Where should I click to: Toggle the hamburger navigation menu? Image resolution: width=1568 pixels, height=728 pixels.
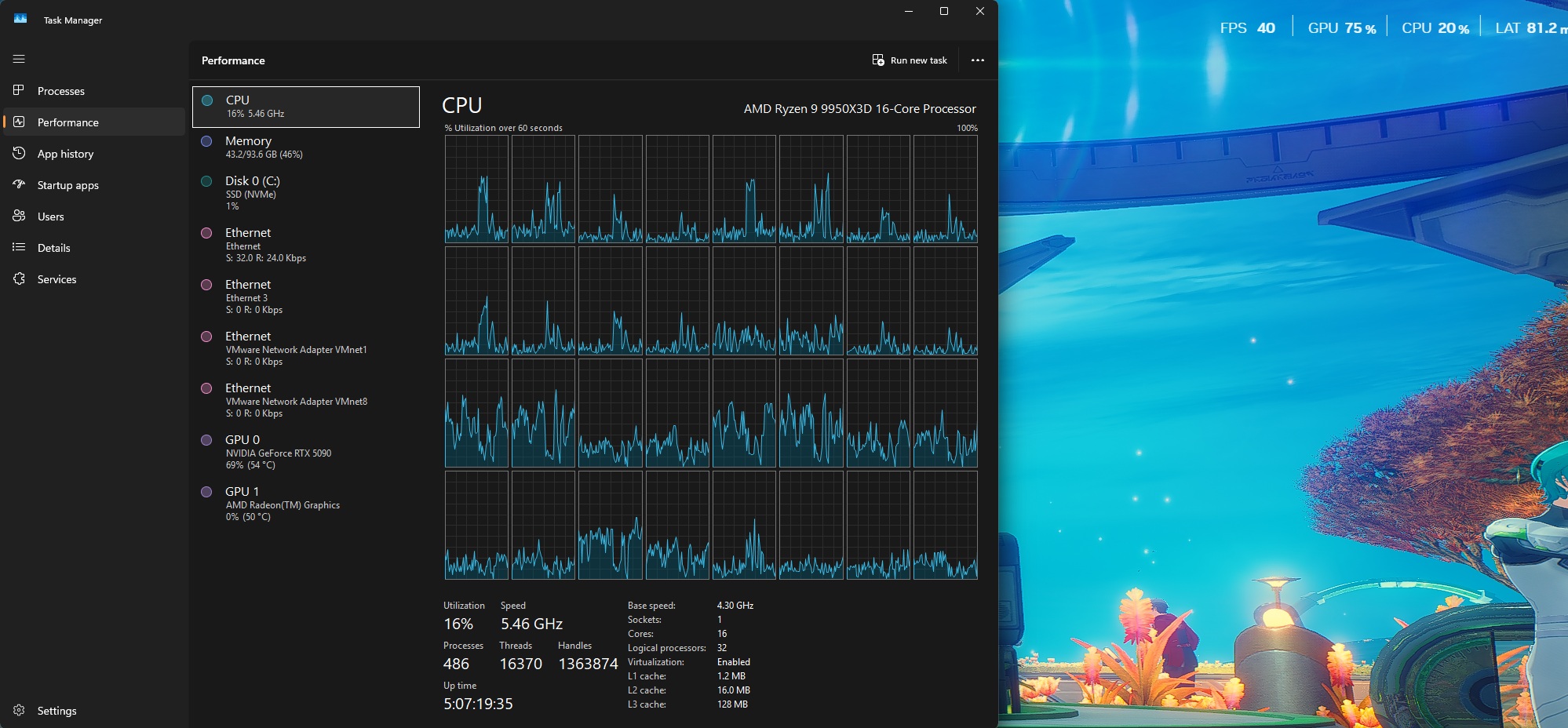19,59
